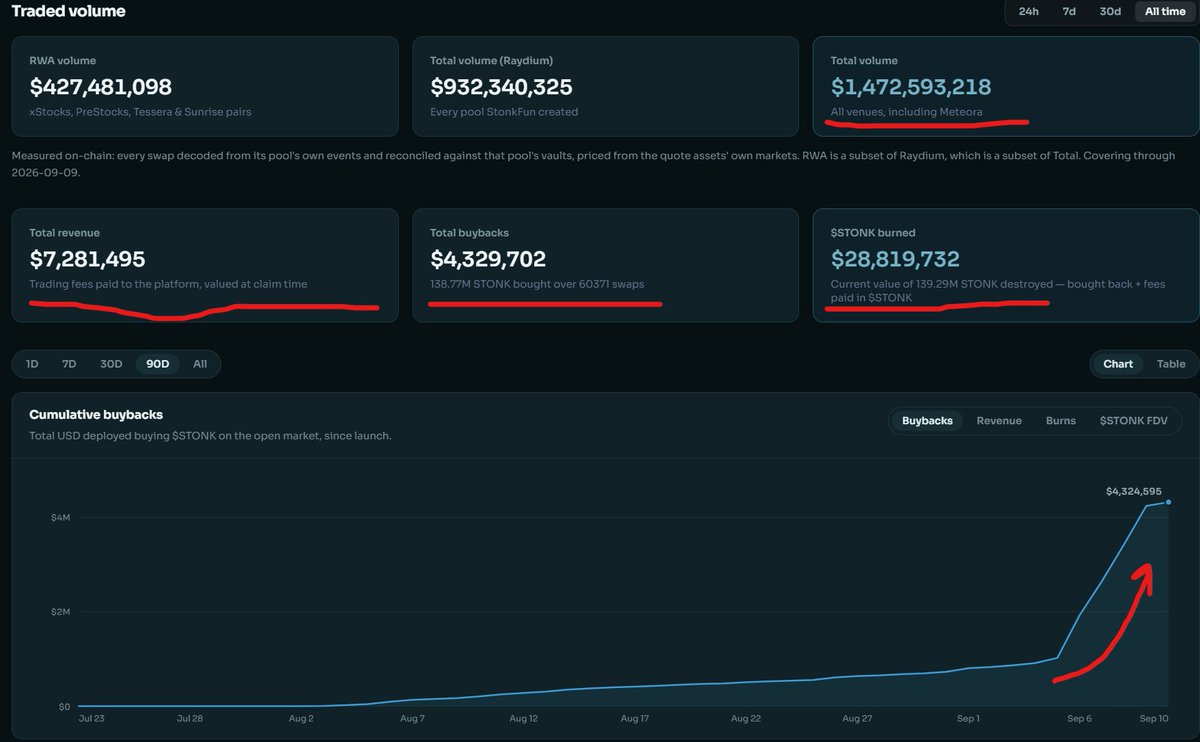Image resolution: width=1200 pixels, height=742 pixels.
Task: Click the $932,340,325 Raydium volume value
Action: [501, 87]
